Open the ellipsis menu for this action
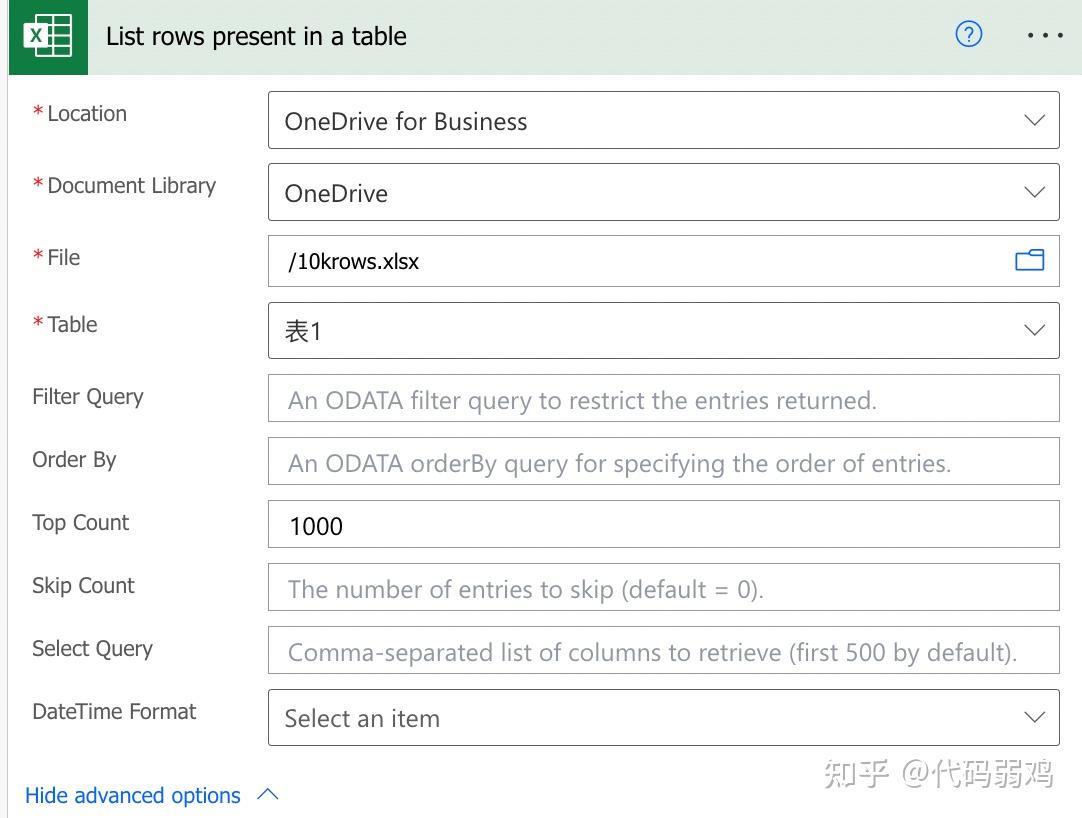Screen dimensions: 1082x818 tap(1044, 35)
